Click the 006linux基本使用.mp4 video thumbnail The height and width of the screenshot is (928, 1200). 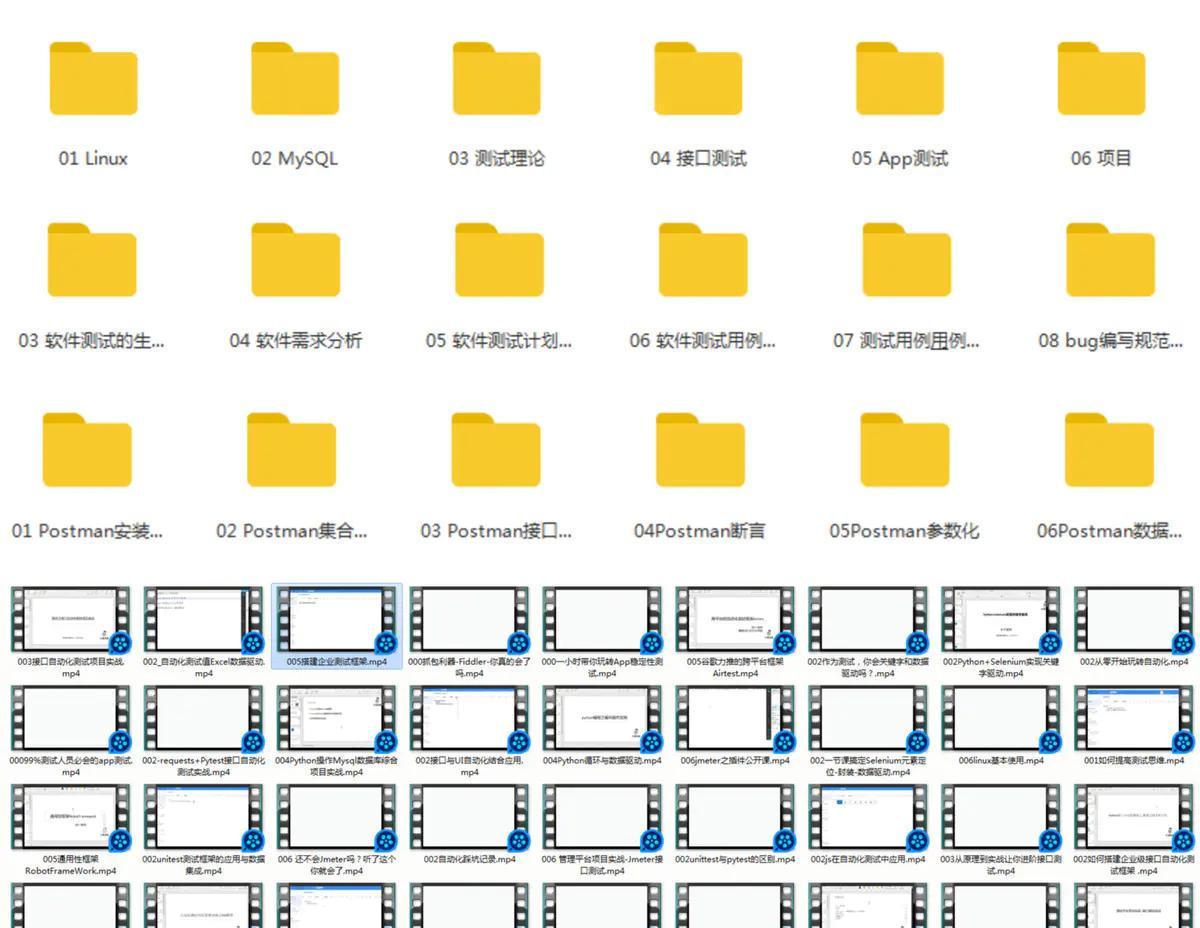[1002, 718]
